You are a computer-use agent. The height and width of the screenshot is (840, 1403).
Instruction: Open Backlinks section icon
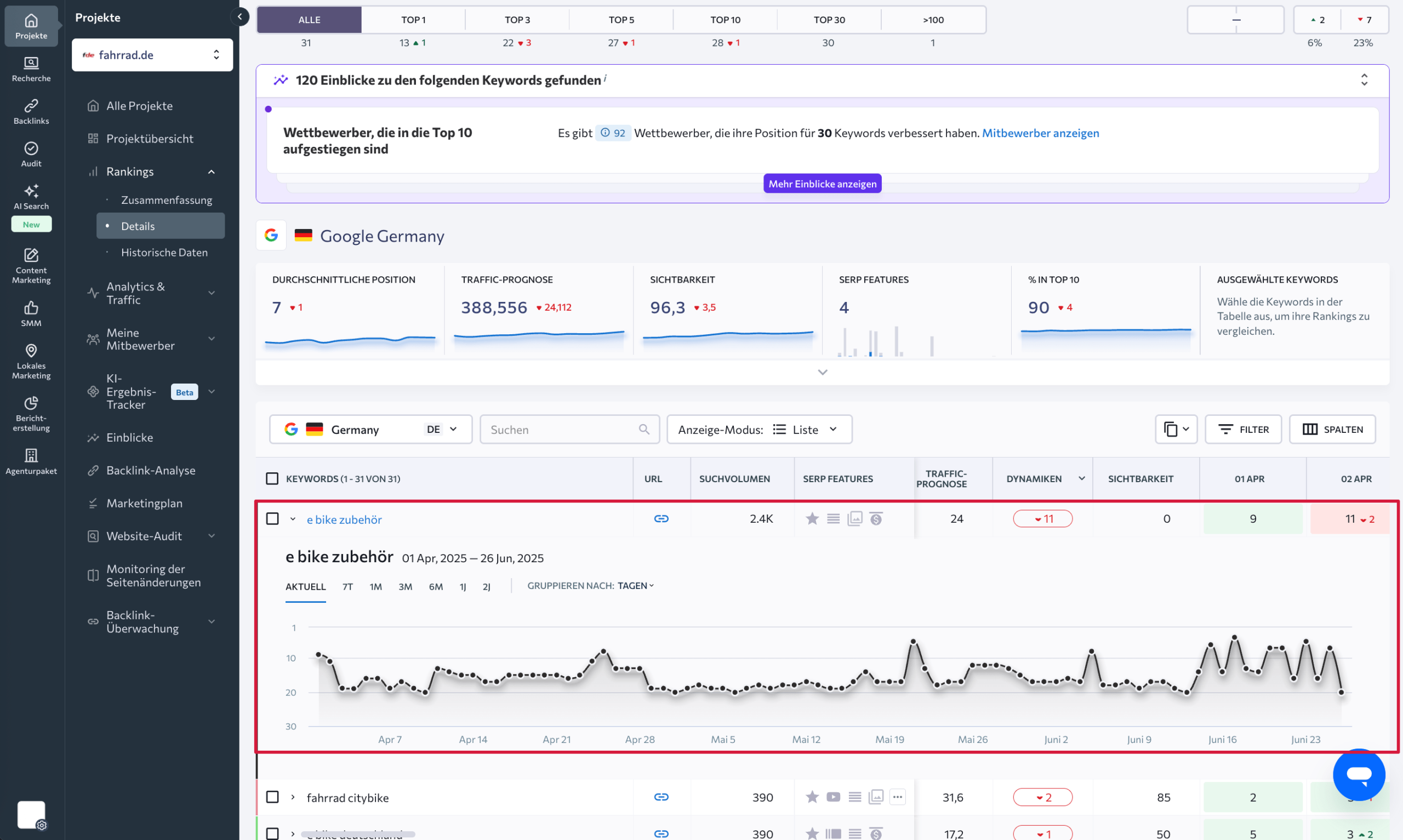coord(31,112)
